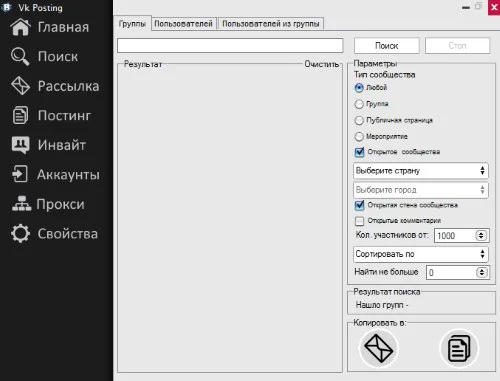
Task: Open the Главная menu label
Action: 63,27
